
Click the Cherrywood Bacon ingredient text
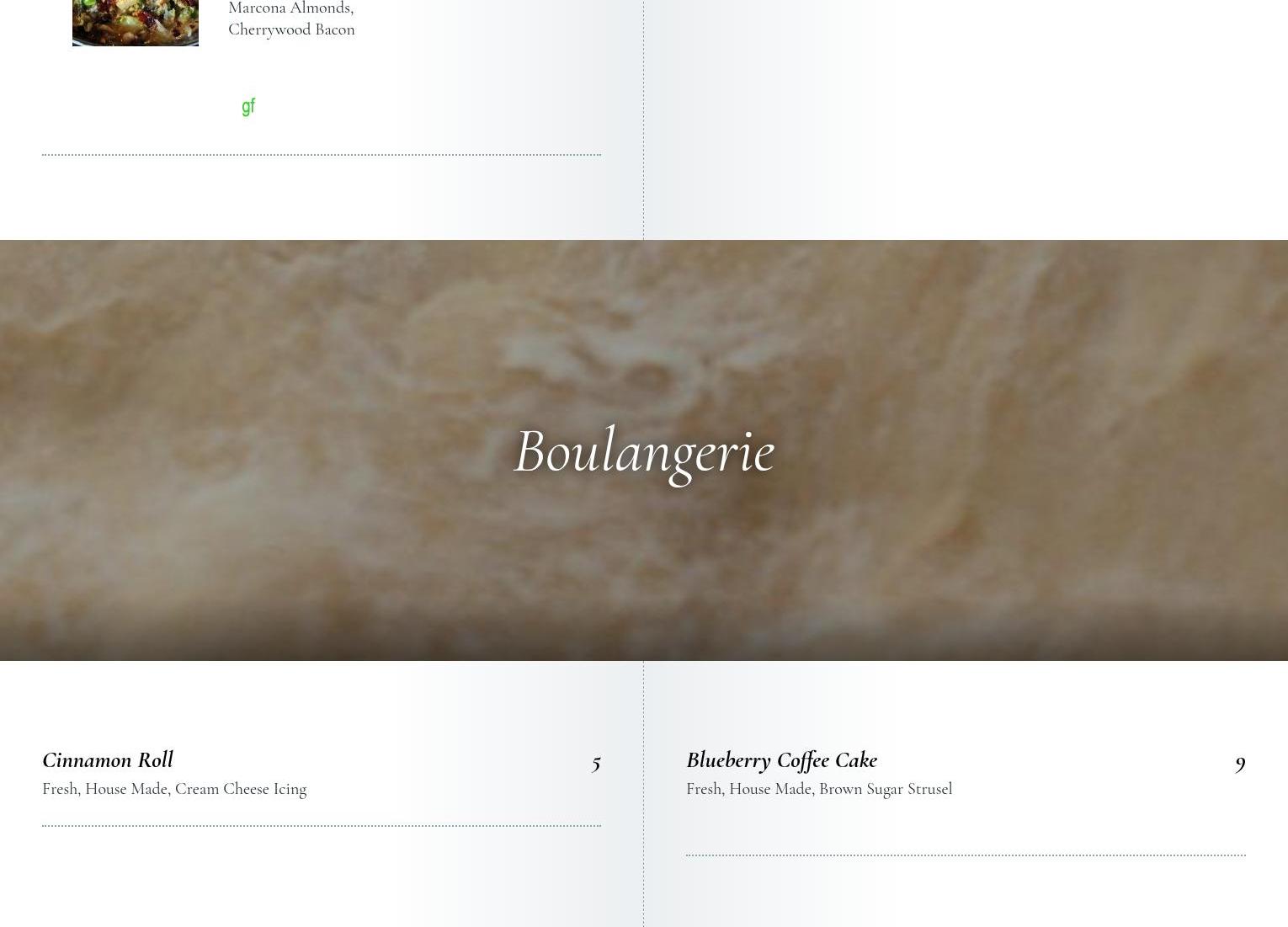point(291,29)
